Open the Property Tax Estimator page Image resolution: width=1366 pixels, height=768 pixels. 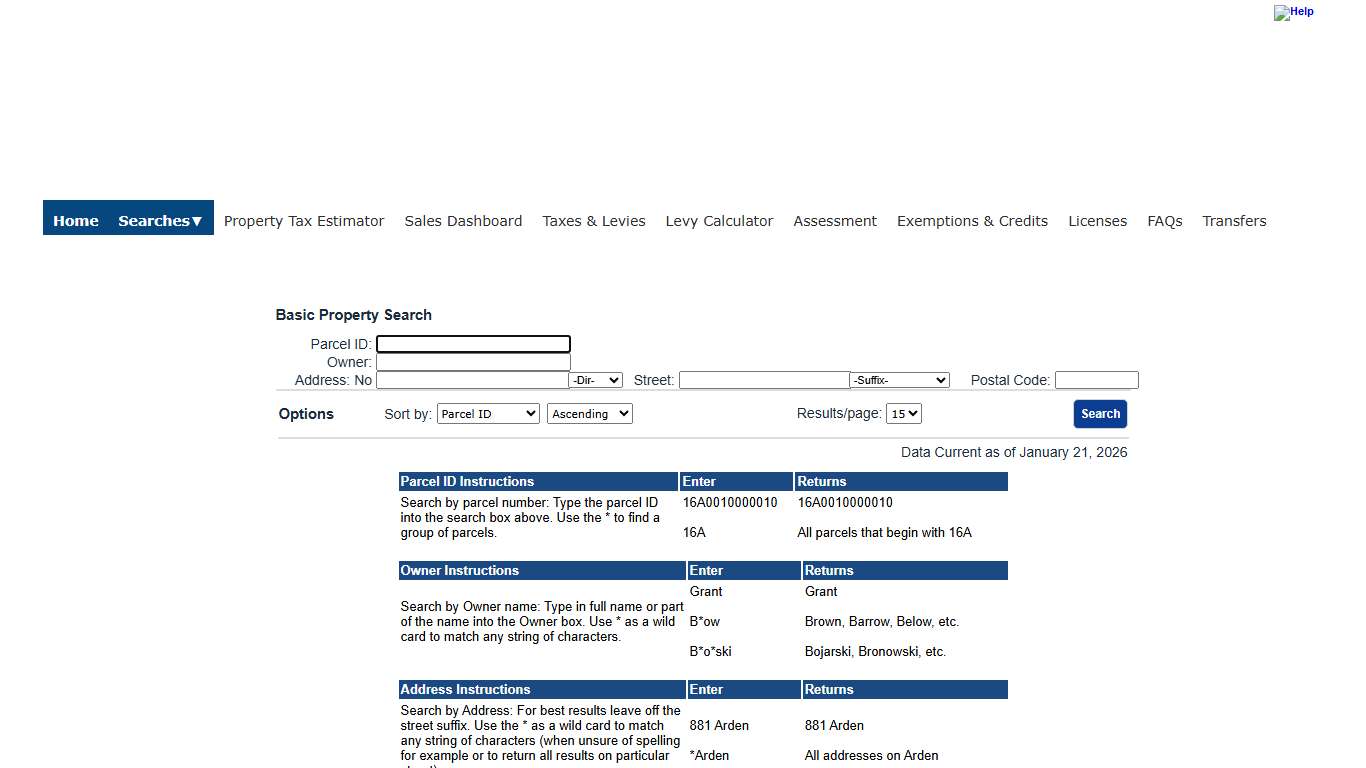(x=304, y=220)
